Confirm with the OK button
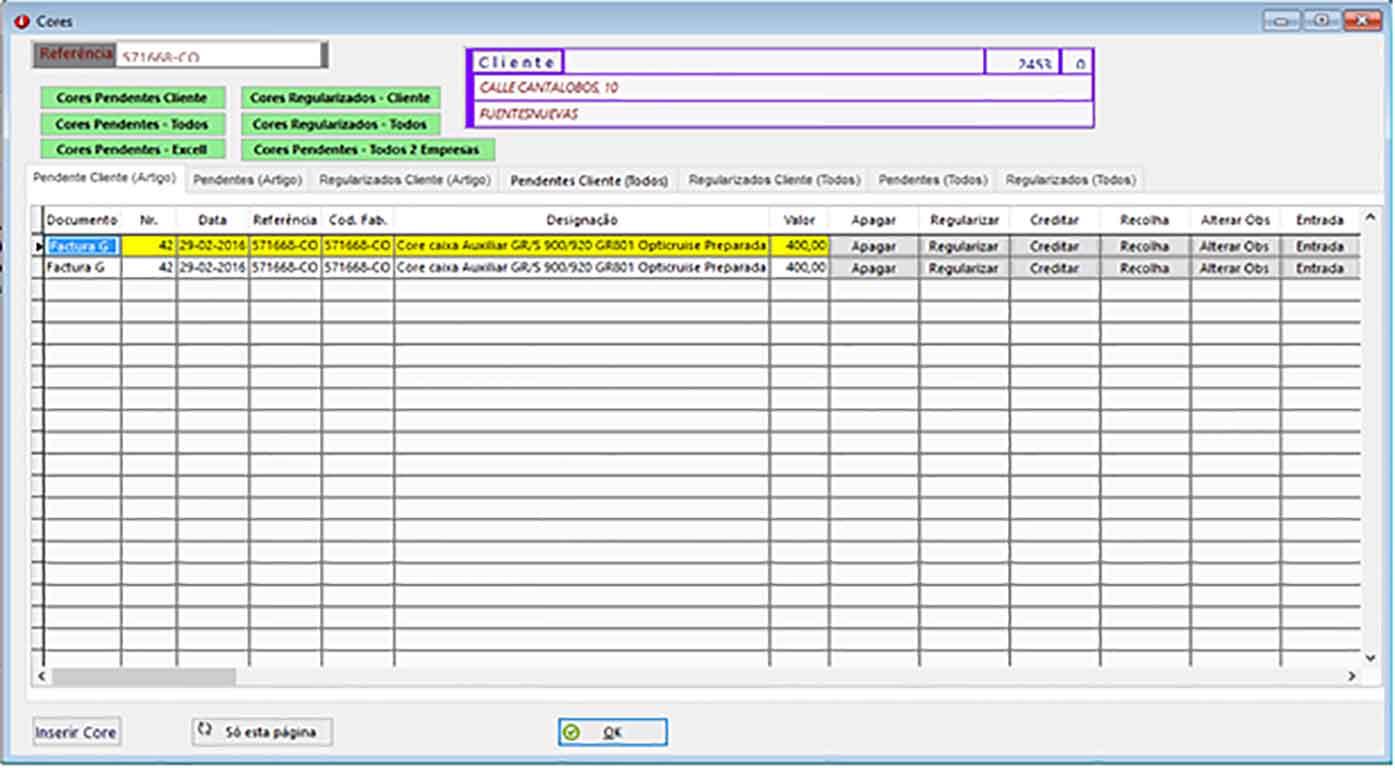Image resolution: width=1395 pixels, height=768 pixels. point(612,733)
